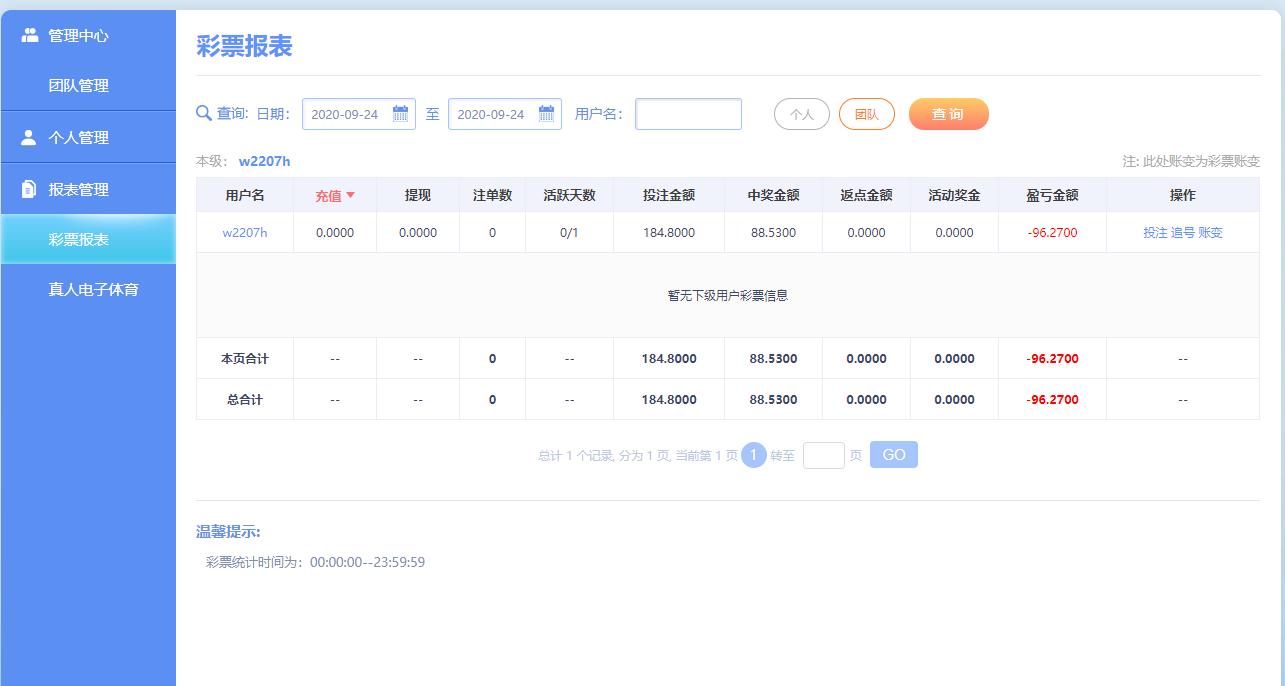Expand the 报表管理 sidebar section

coord(79,189)
